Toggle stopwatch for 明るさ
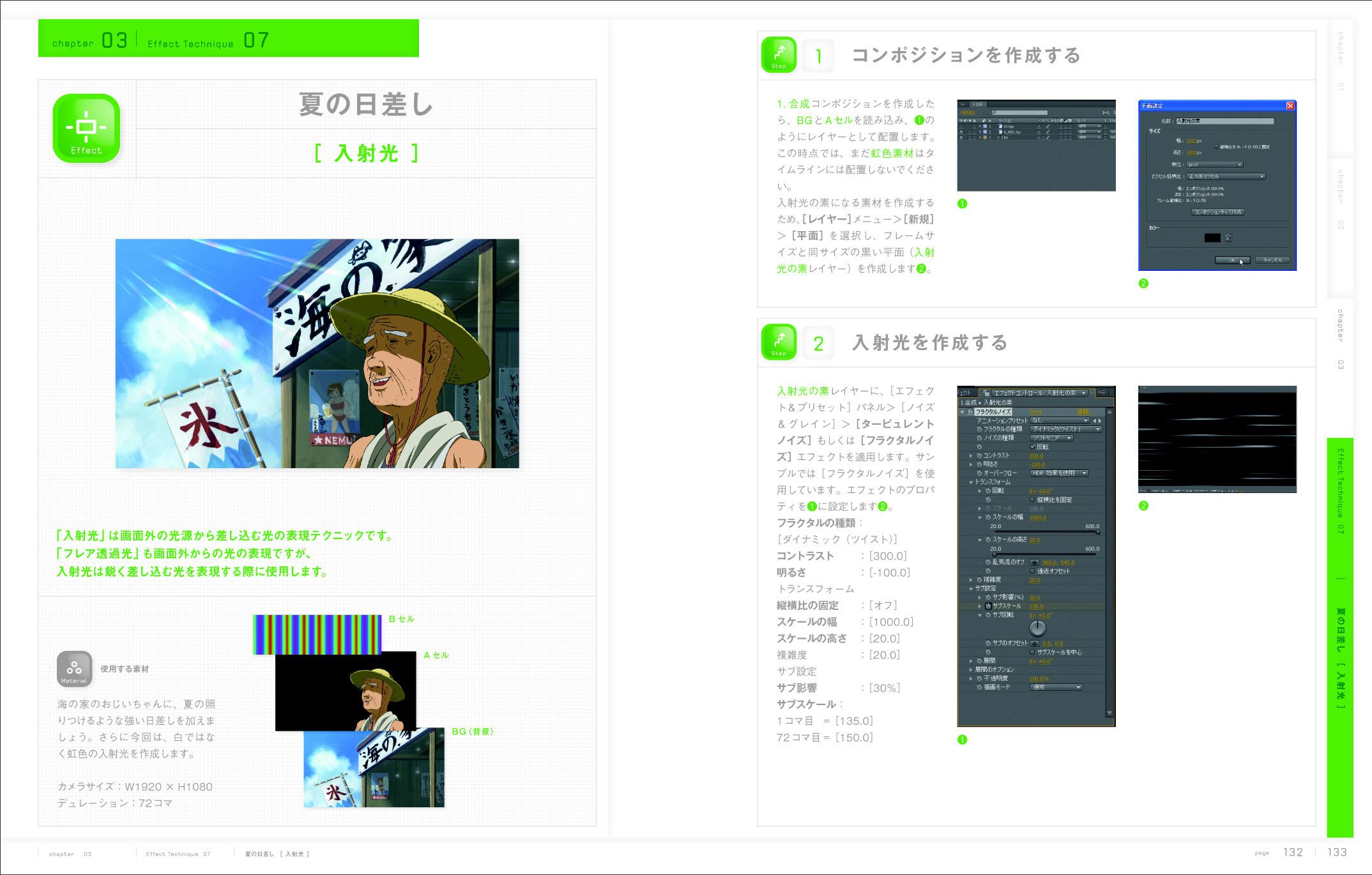The image size is (1372, 875). [979, 464]
